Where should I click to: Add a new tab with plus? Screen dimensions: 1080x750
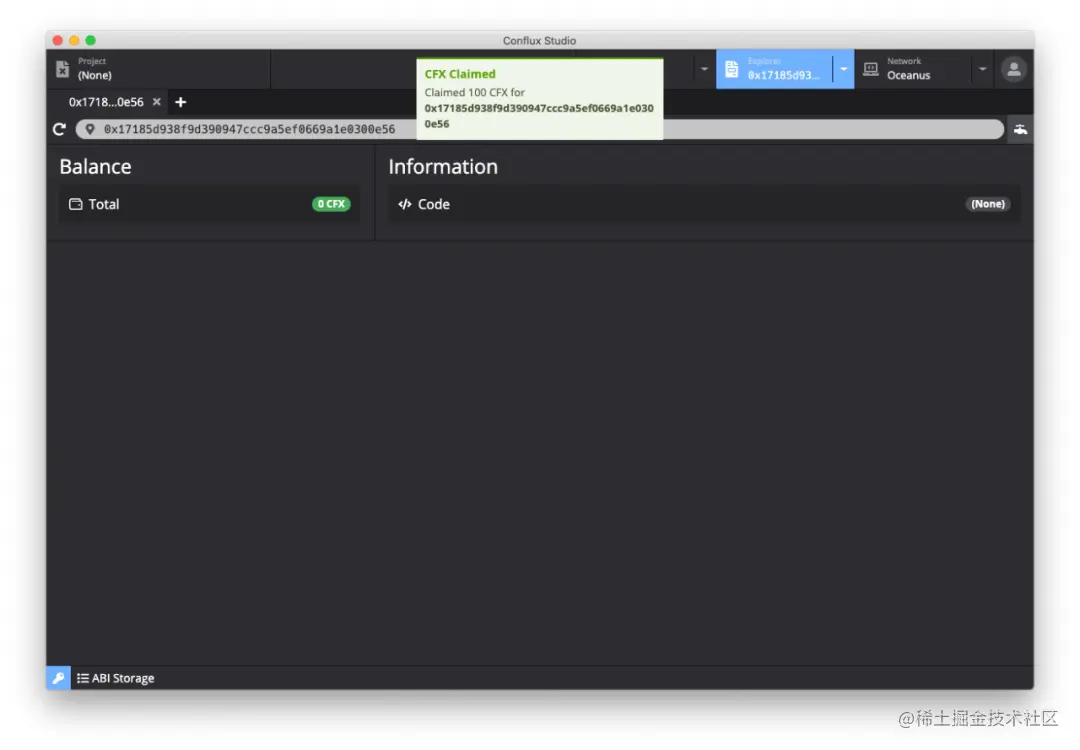pyautogui.click(x=180, y=102)
